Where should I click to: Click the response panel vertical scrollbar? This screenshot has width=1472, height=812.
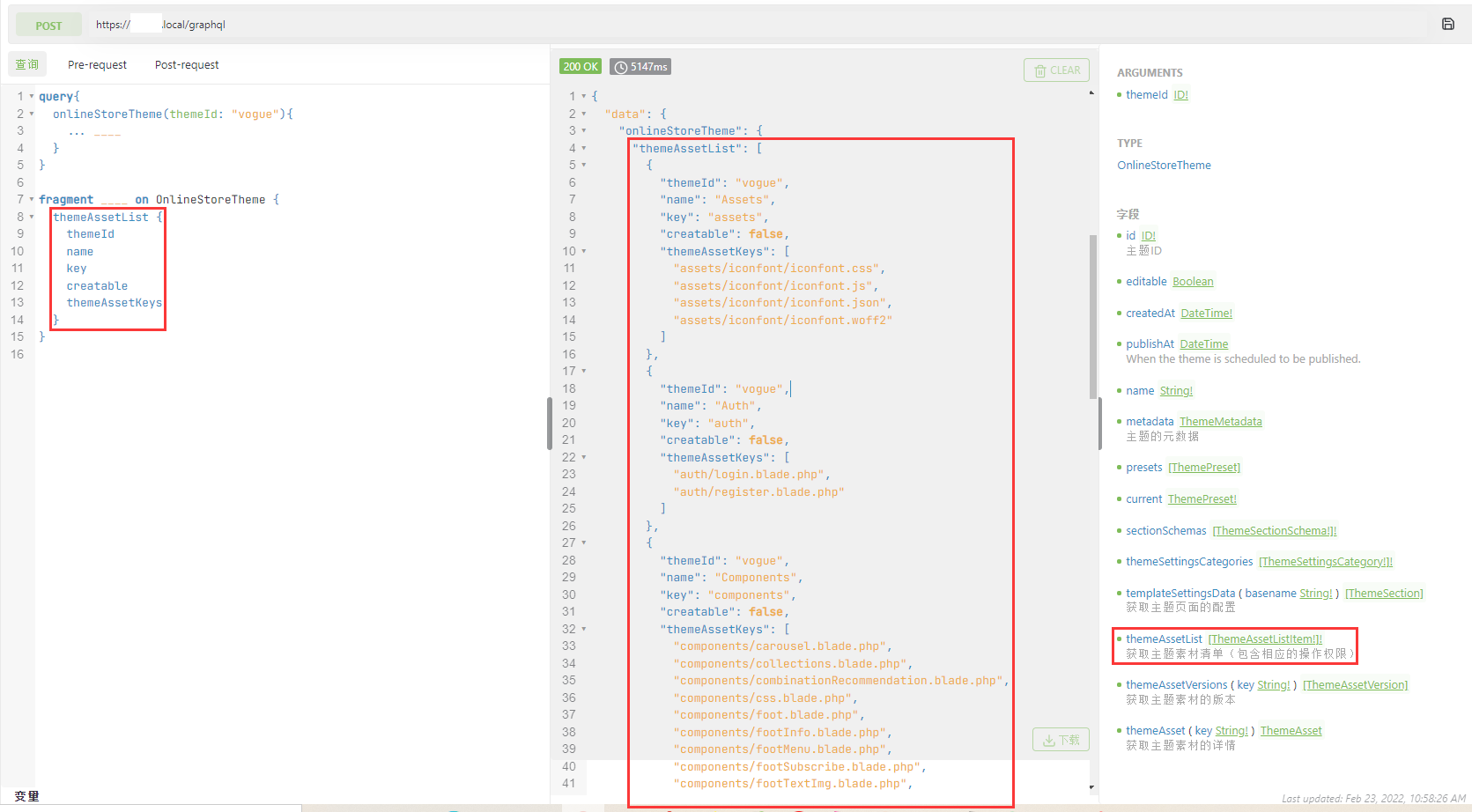click(1093, 317)
